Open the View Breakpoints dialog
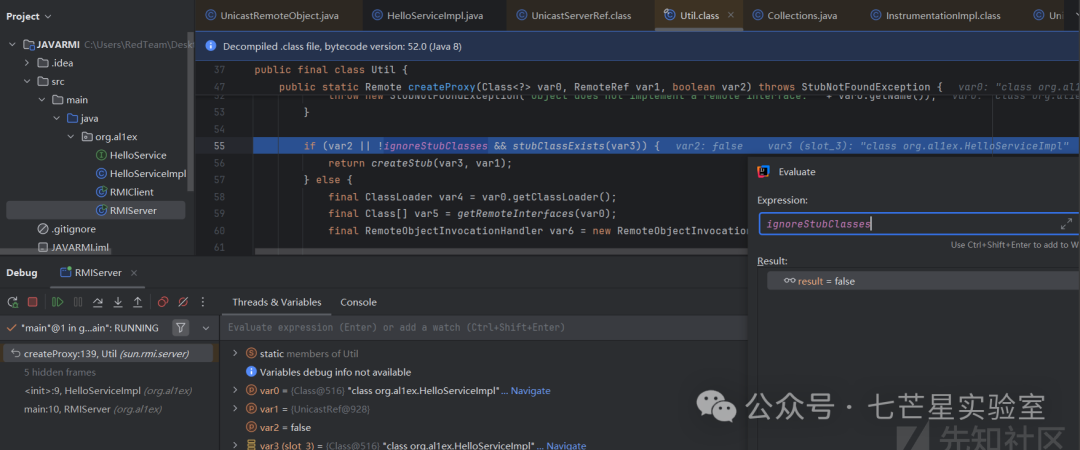 click(x=163, y=302)
